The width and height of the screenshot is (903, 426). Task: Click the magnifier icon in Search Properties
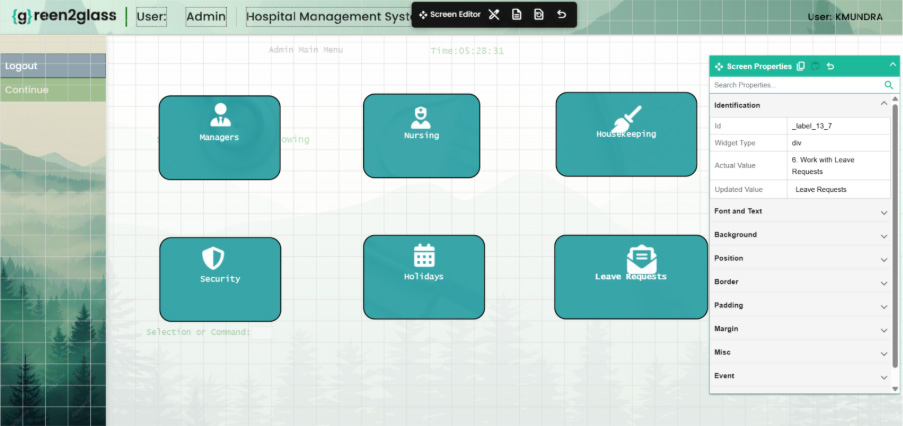click(x=889, y=85)
